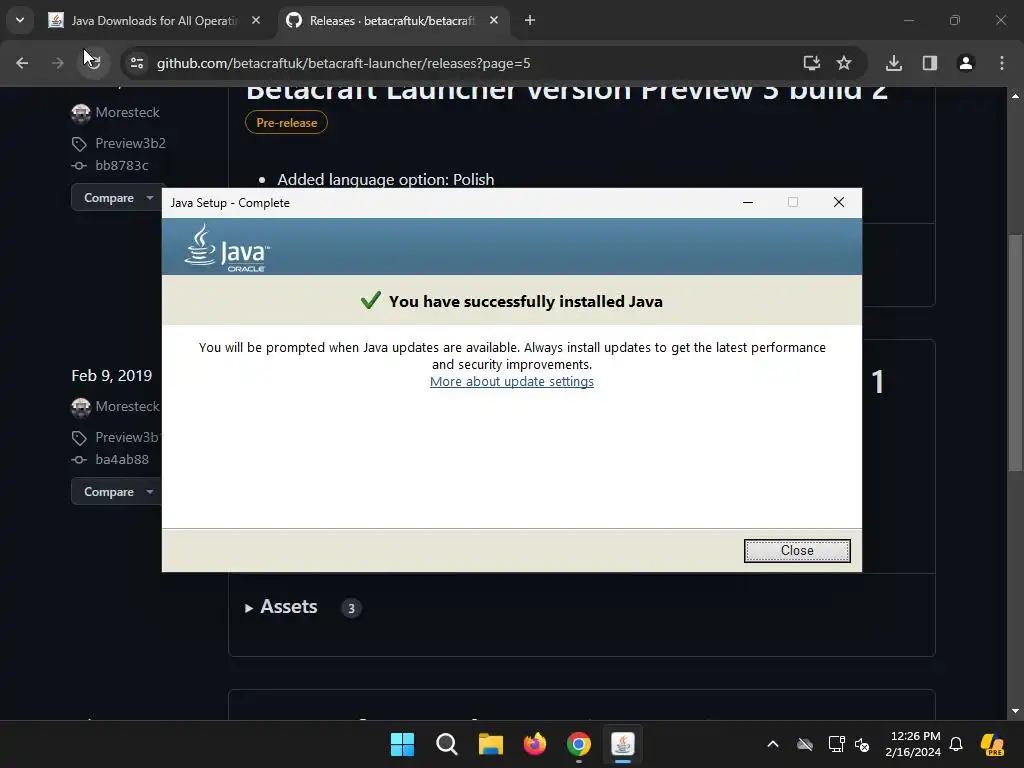Image resolution: width=1024 pixels, height=768 pixels.
Task: Switch to Java Downloads for All Operating Systems tab
Action: pos(153,21)
